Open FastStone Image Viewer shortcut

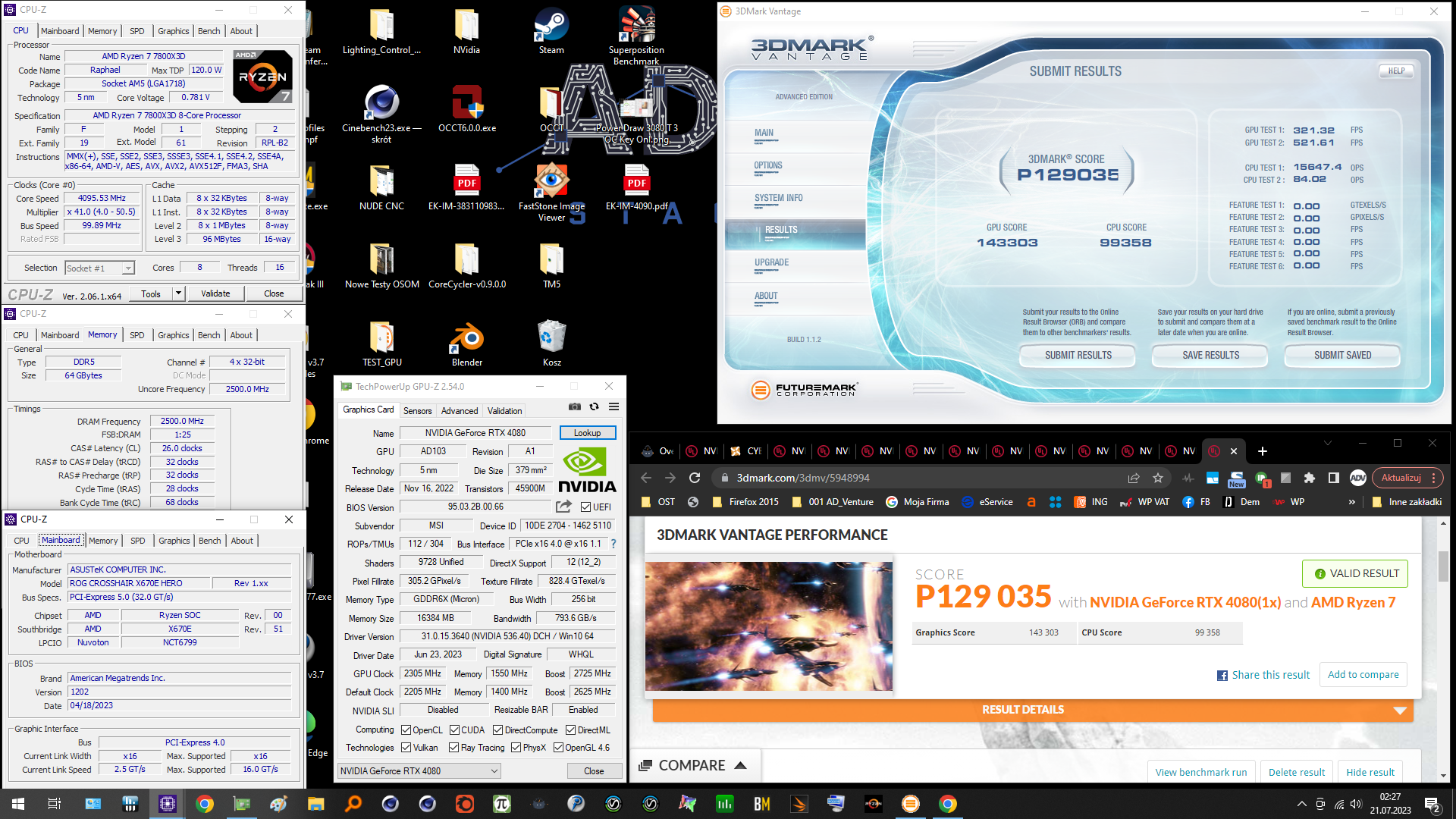[x=551, y=192]
